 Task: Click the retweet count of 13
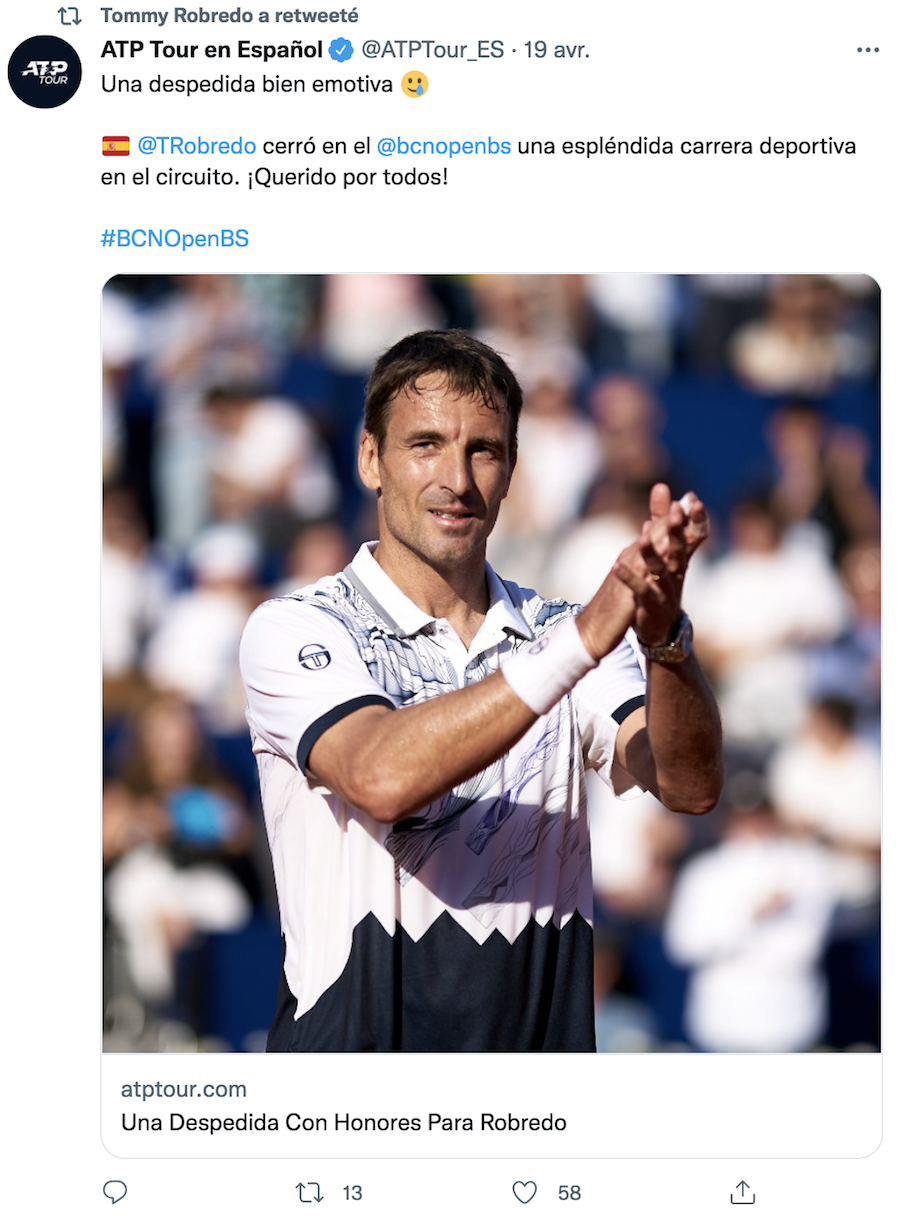[352, 1193]
